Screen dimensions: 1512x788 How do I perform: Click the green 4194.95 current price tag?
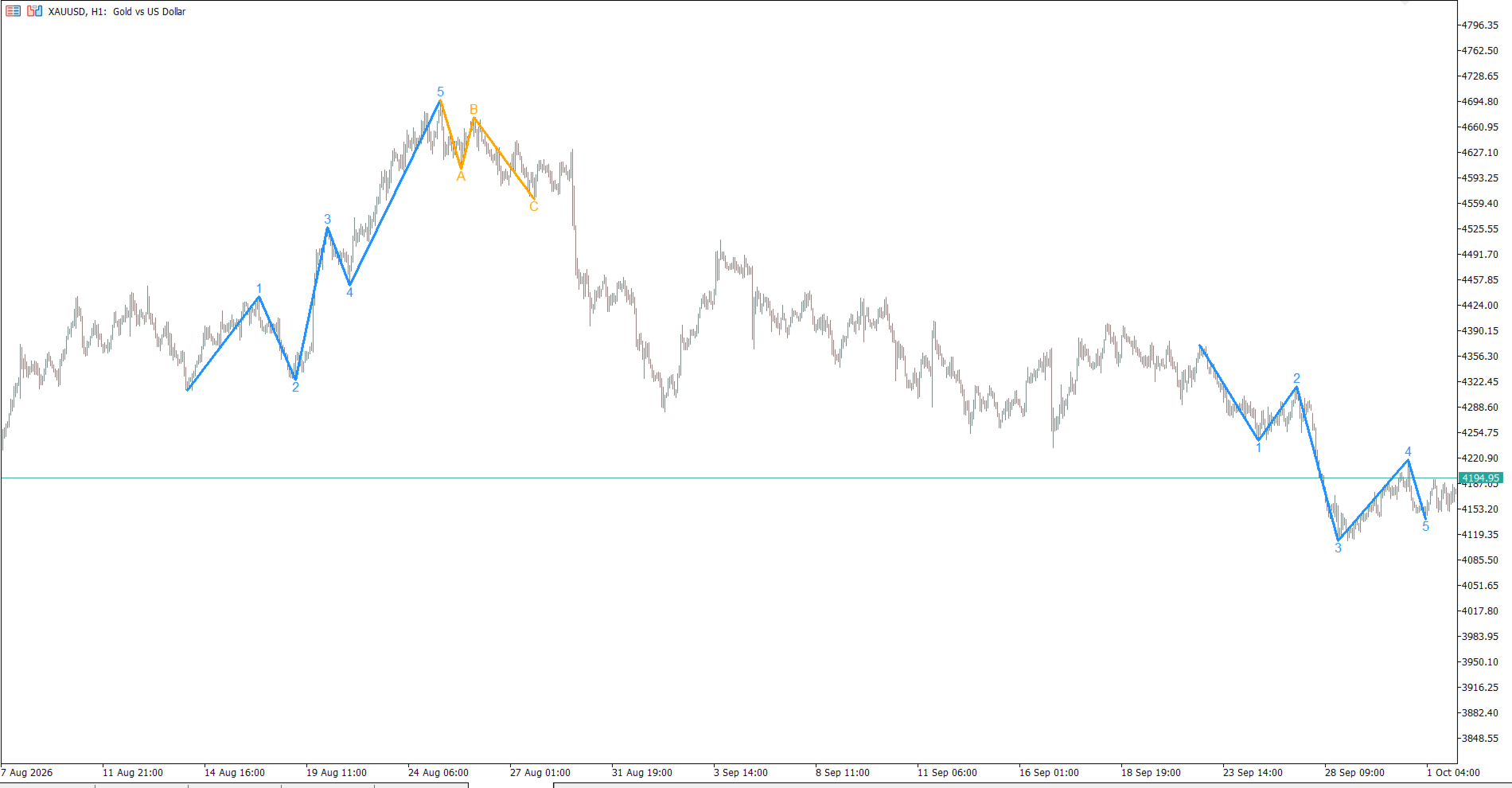click(x=1480, y=478)
